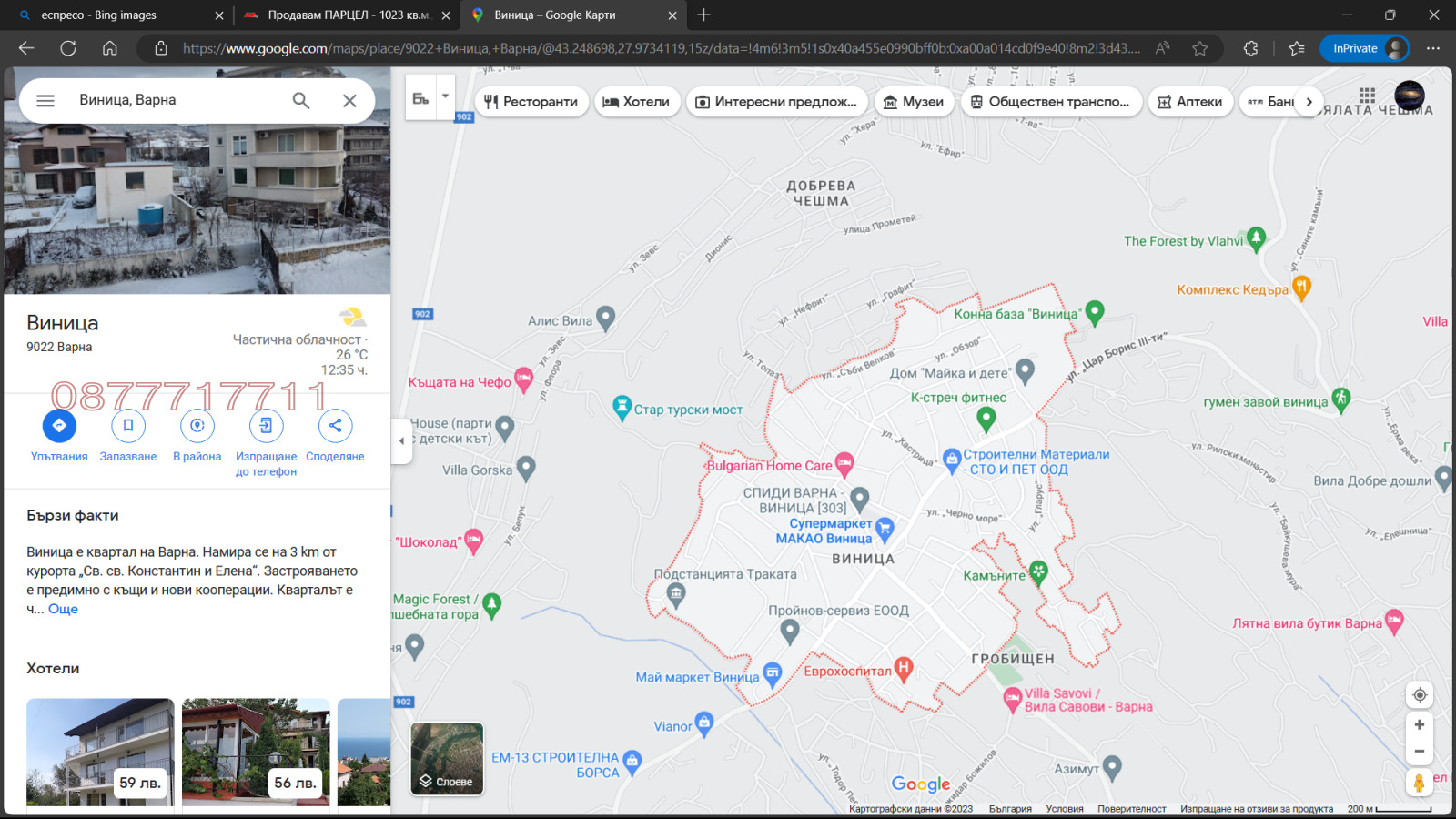Filter map by Ресторанти
This screenshot has height=819, width=1456.
pyautogui.click(x=531, y=102)
